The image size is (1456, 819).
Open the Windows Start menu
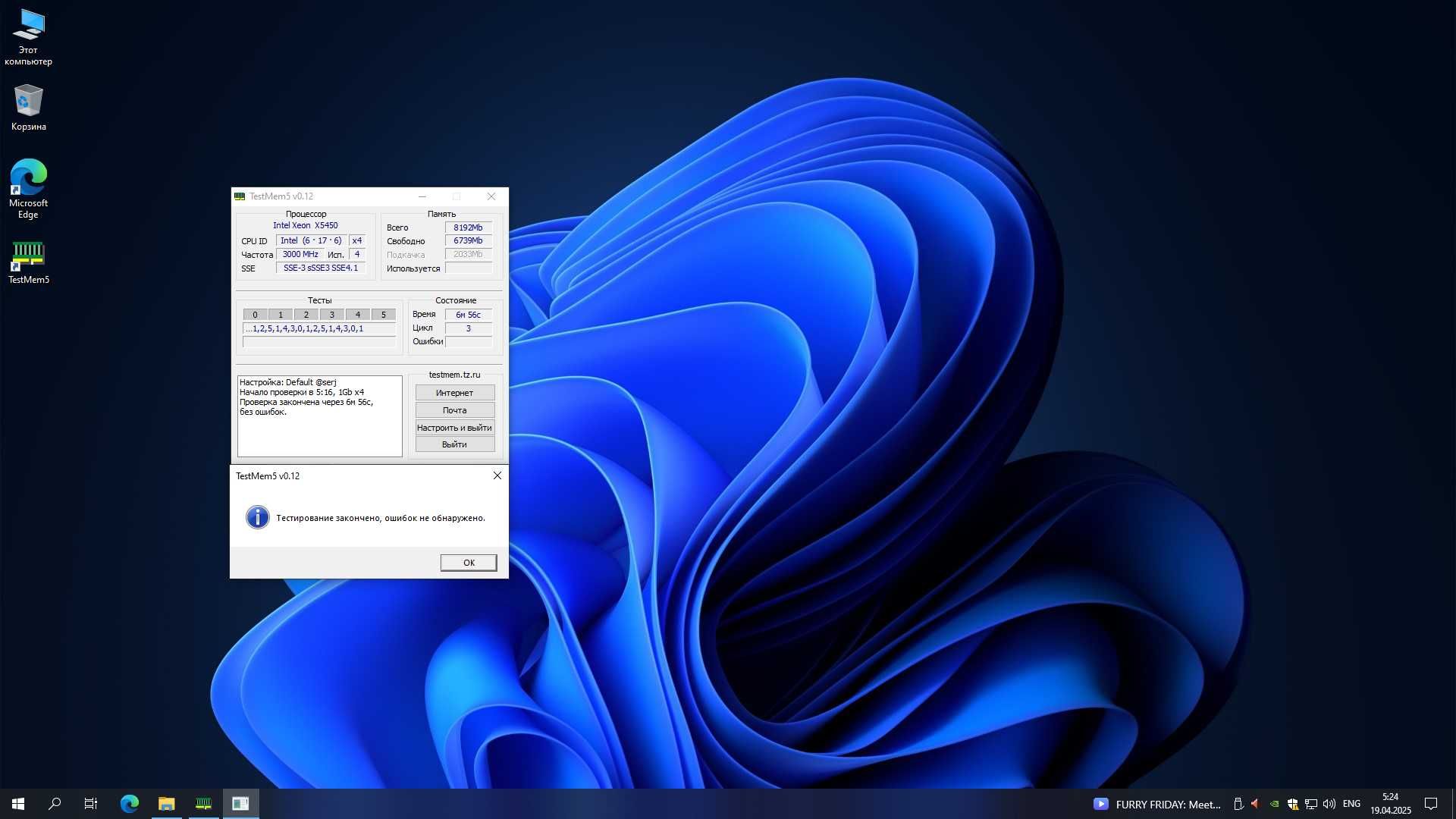pyautogui.click(x=18, y=804)
